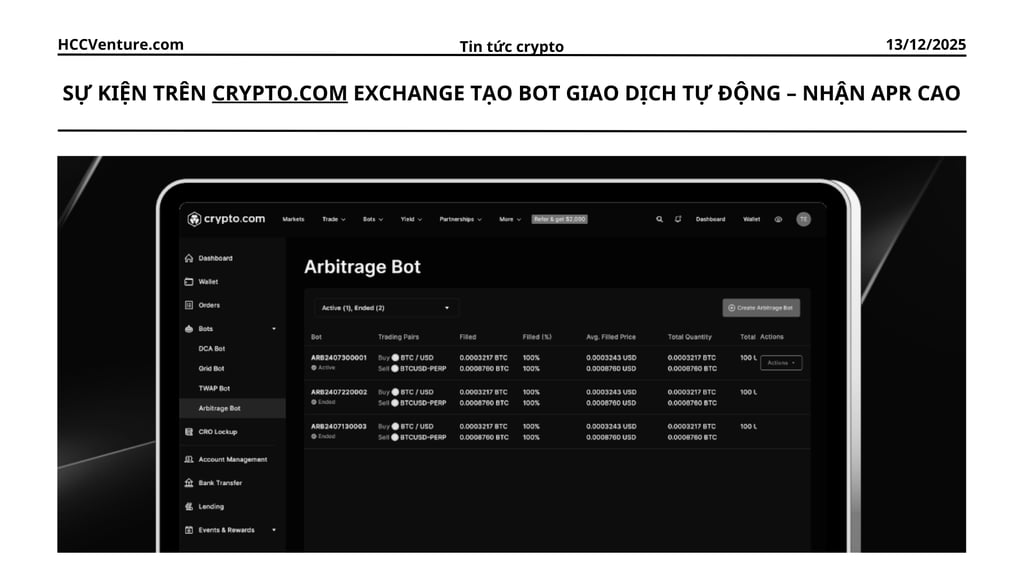Collapse the Bots sidebar section arrow

click(x=274, y=329)
